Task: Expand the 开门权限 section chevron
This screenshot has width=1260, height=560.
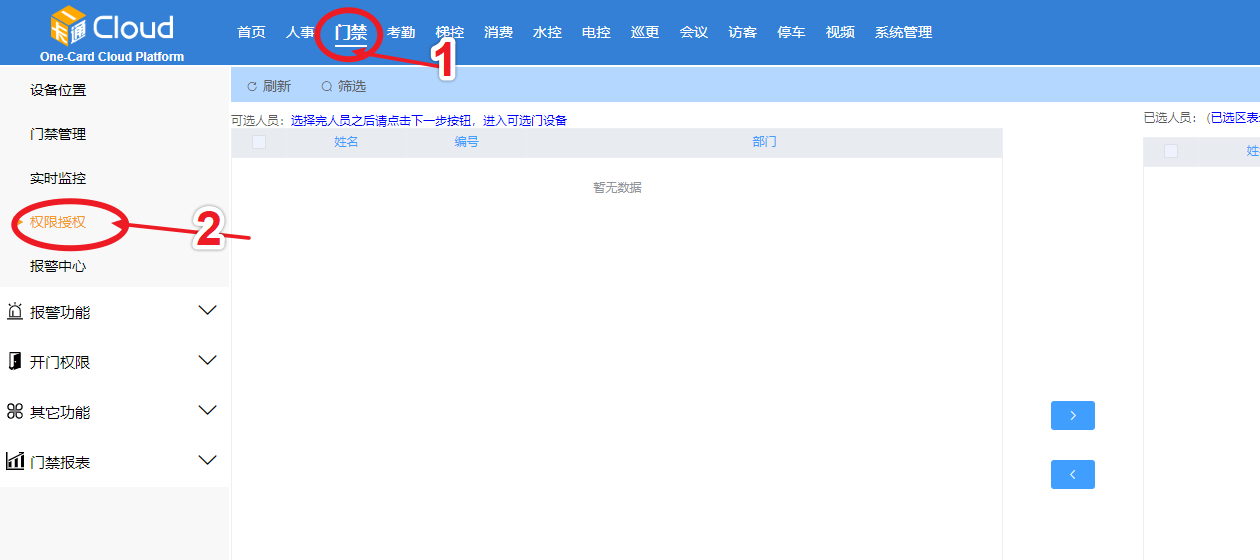Action: coord(208,361)
